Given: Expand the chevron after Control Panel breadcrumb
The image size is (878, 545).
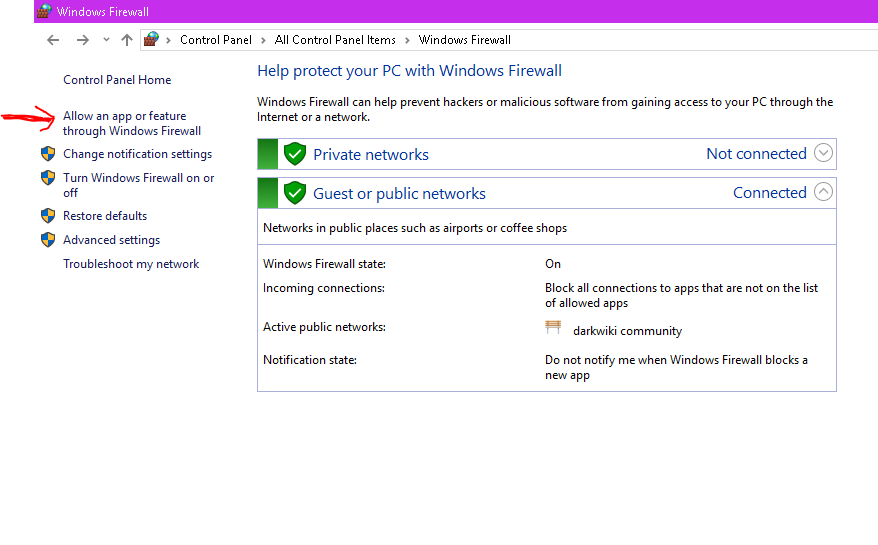Looking at the screenshot, I should [263, 40].
